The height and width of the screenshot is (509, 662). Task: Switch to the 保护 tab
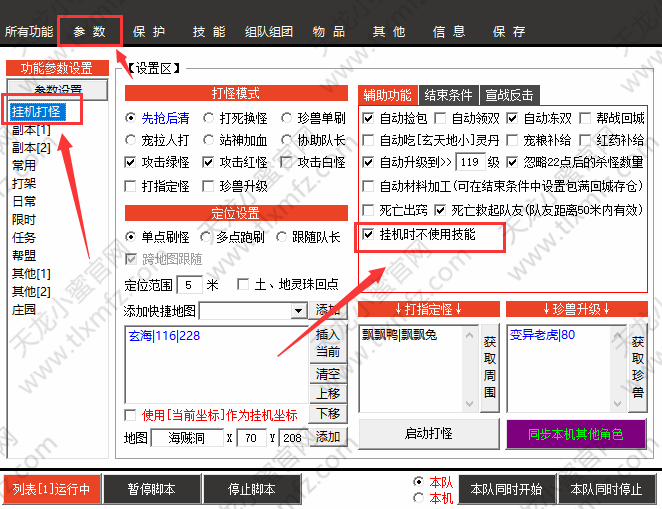[149, 31]
